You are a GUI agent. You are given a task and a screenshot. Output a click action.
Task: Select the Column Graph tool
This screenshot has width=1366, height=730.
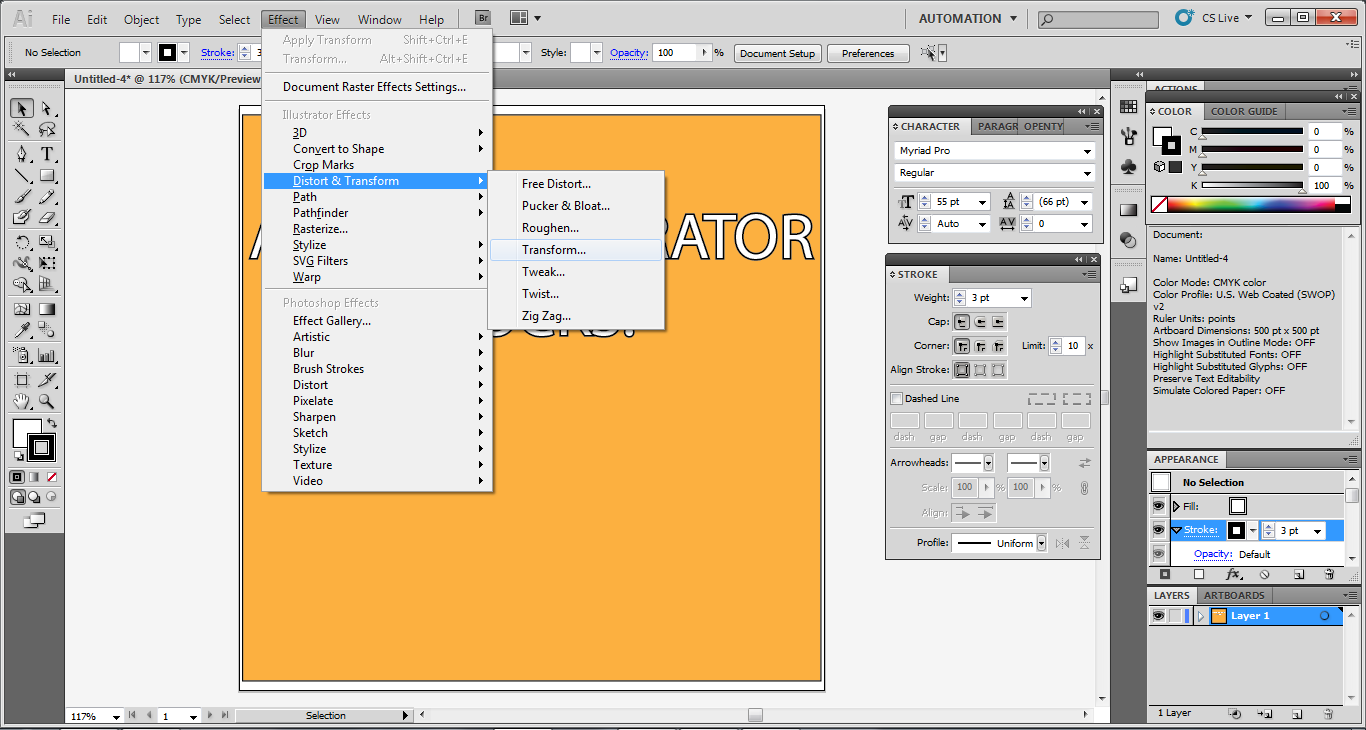[46, 355]
